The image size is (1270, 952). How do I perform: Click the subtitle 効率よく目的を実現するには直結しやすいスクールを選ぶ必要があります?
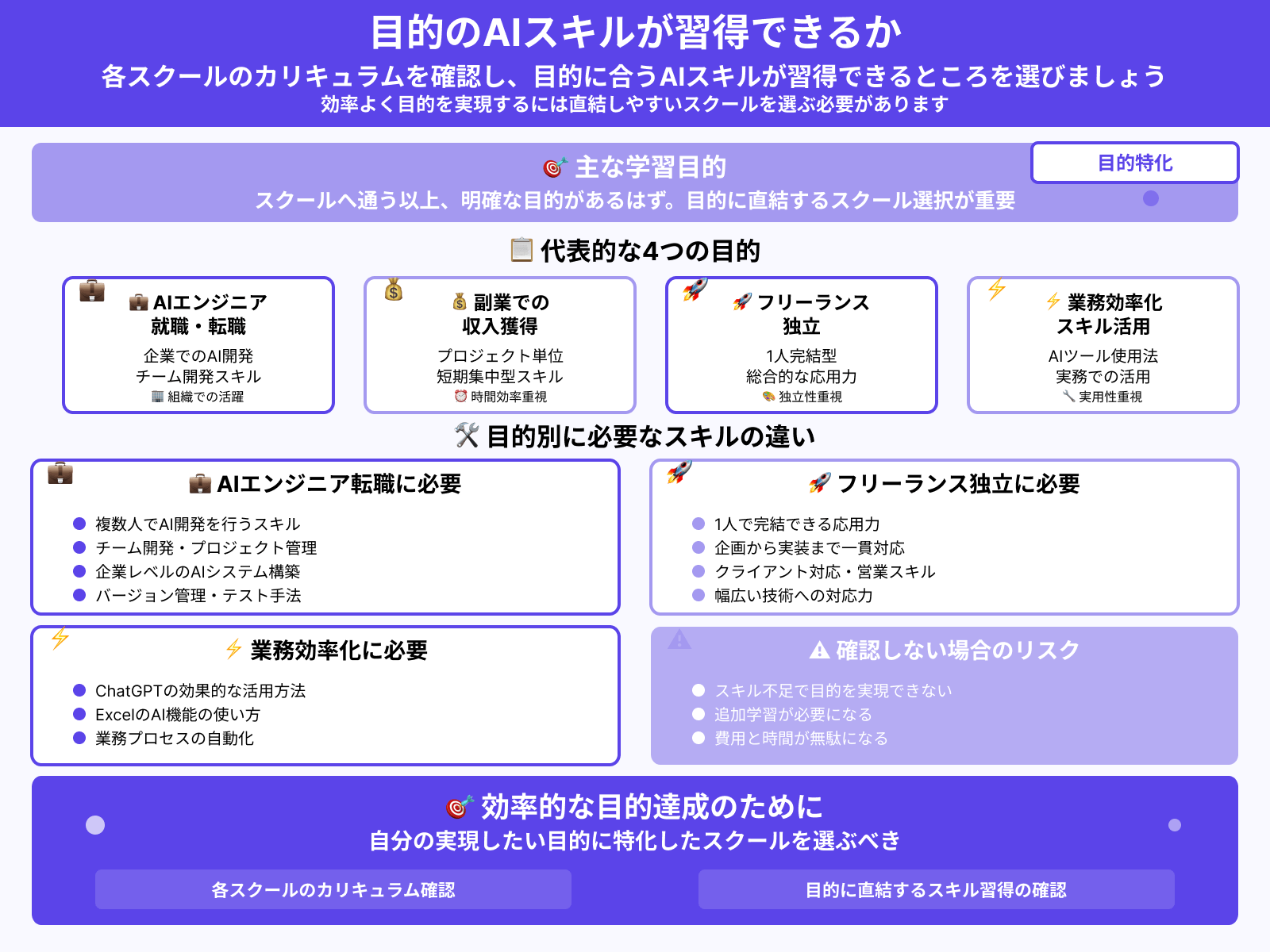(635, 104)
